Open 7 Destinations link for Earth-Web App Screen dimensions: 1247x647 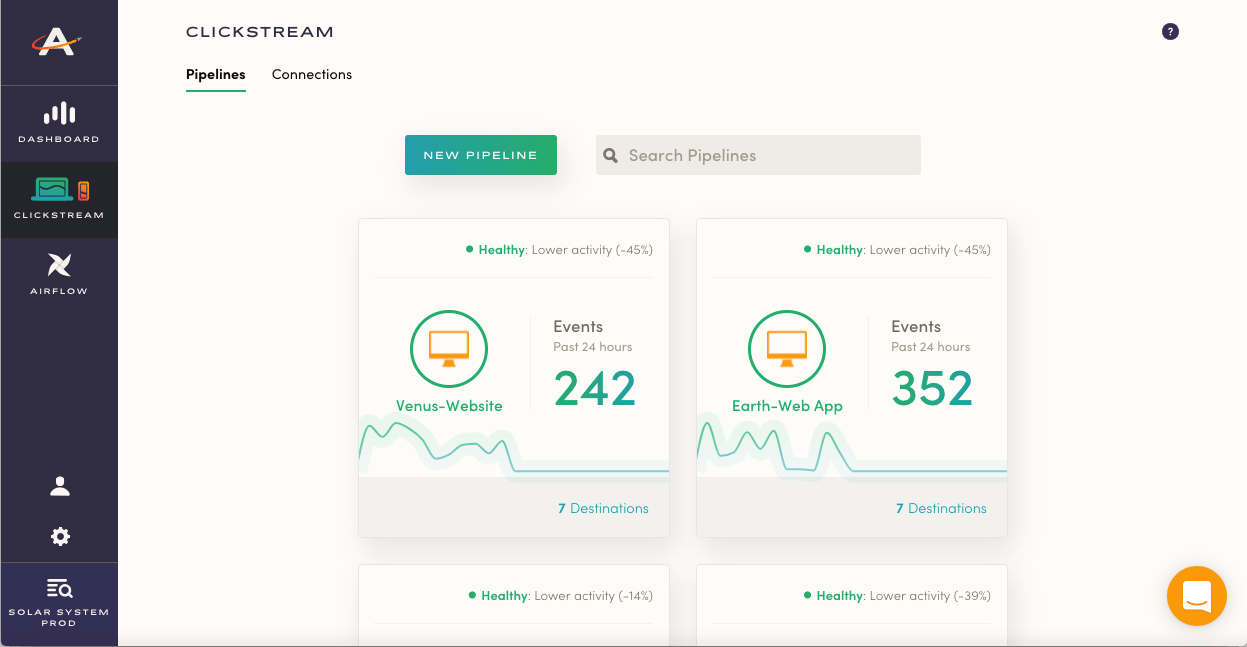[941, 508]
